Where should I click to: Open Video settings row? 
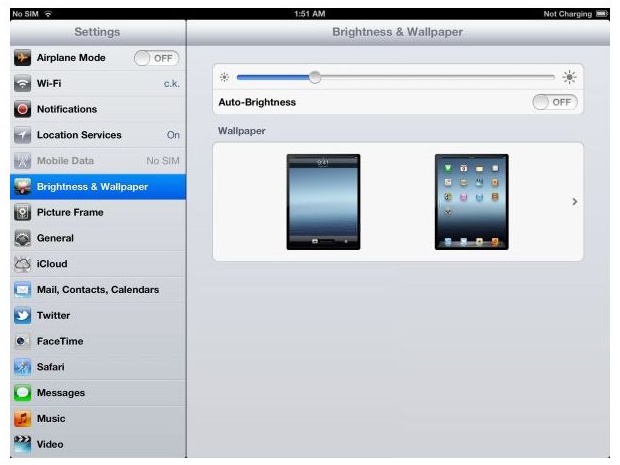[x=98, y=444]
